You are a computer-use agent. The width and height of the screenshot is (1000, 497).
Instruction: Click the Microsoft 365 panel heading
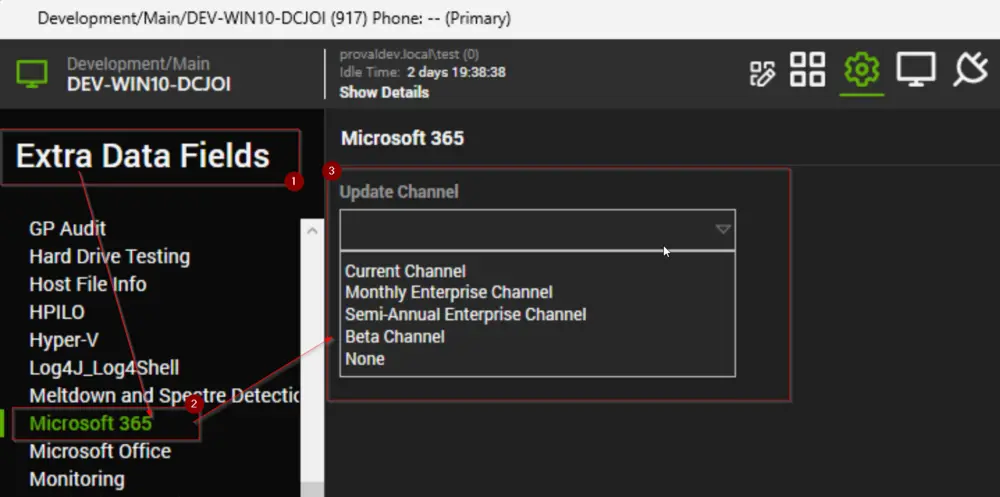pos(402,138)
